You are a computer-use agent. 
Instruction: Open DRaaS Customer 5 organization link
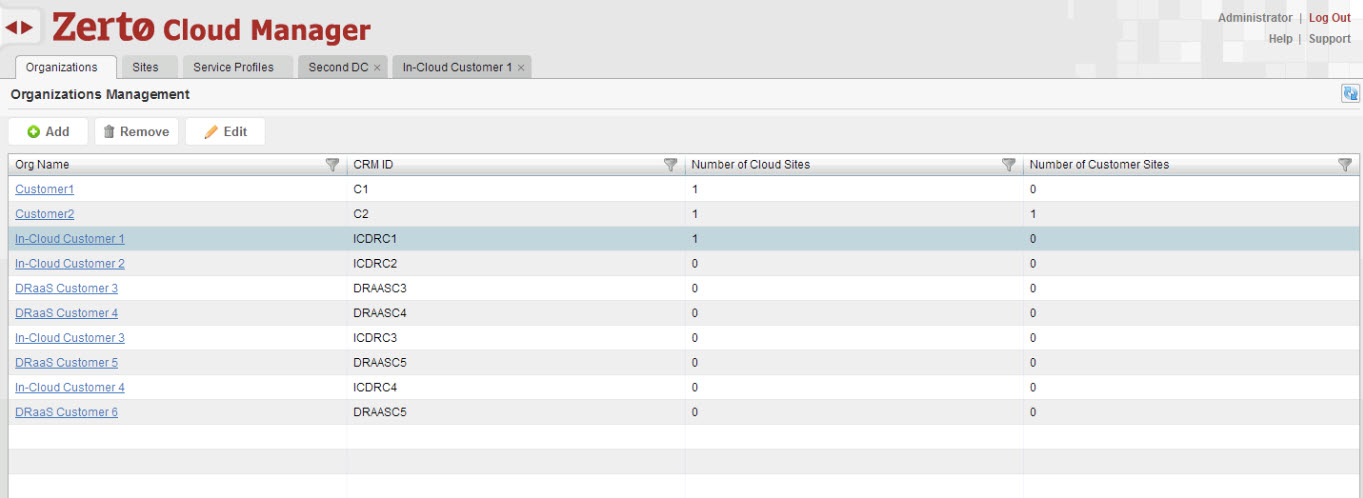(x=66, y=363)
